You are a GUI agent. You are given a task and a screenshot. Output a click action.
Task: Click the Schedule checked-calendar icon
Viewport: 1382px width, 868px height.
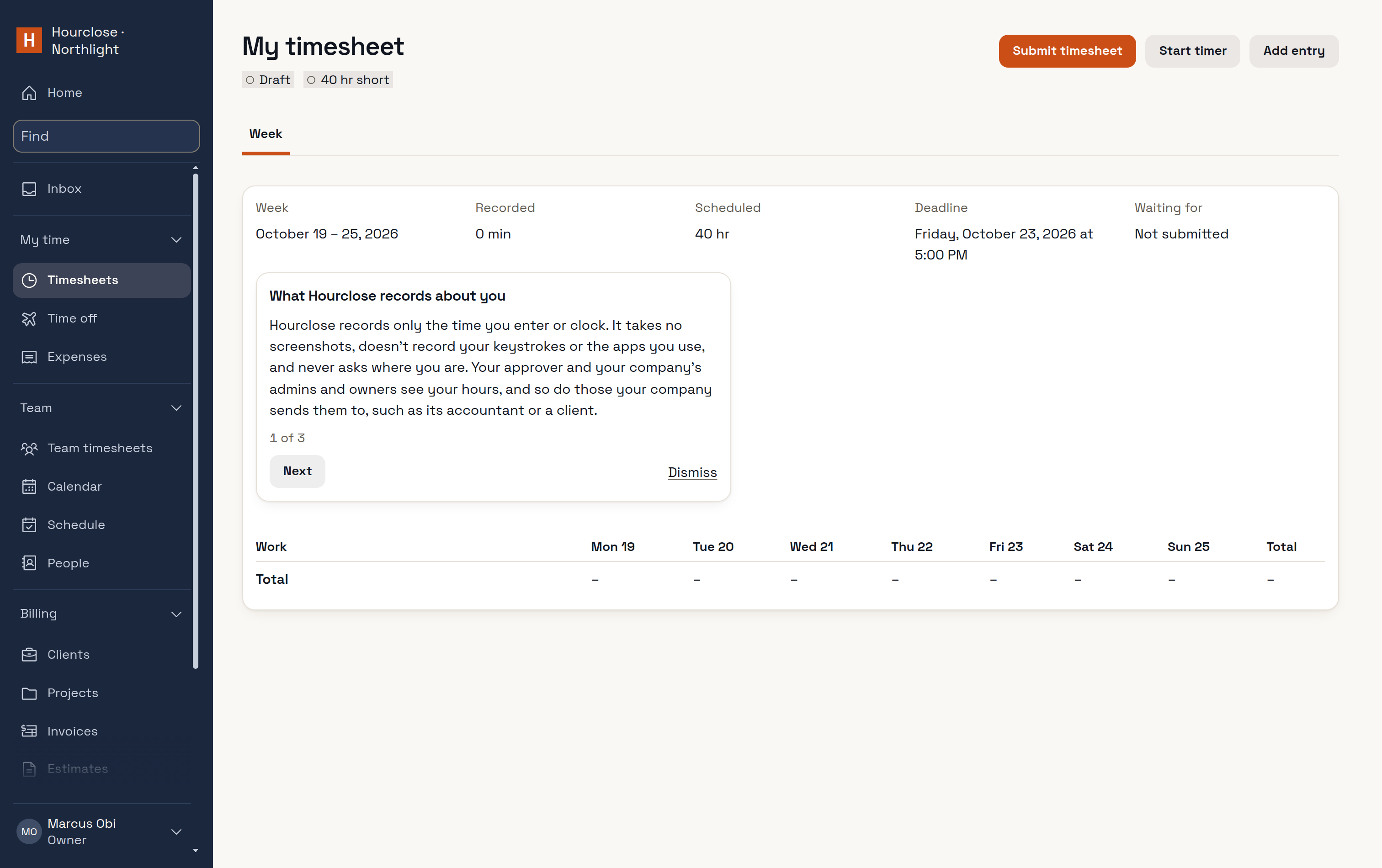[x=29, y=525]
